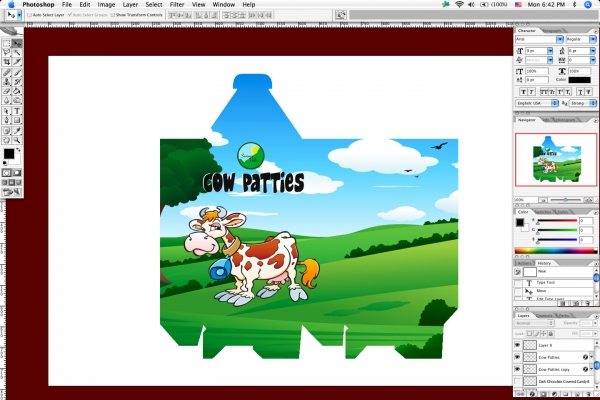
Task: Reset default foreground and background colors
Action: pyautogui.click(x=5, y=163)
